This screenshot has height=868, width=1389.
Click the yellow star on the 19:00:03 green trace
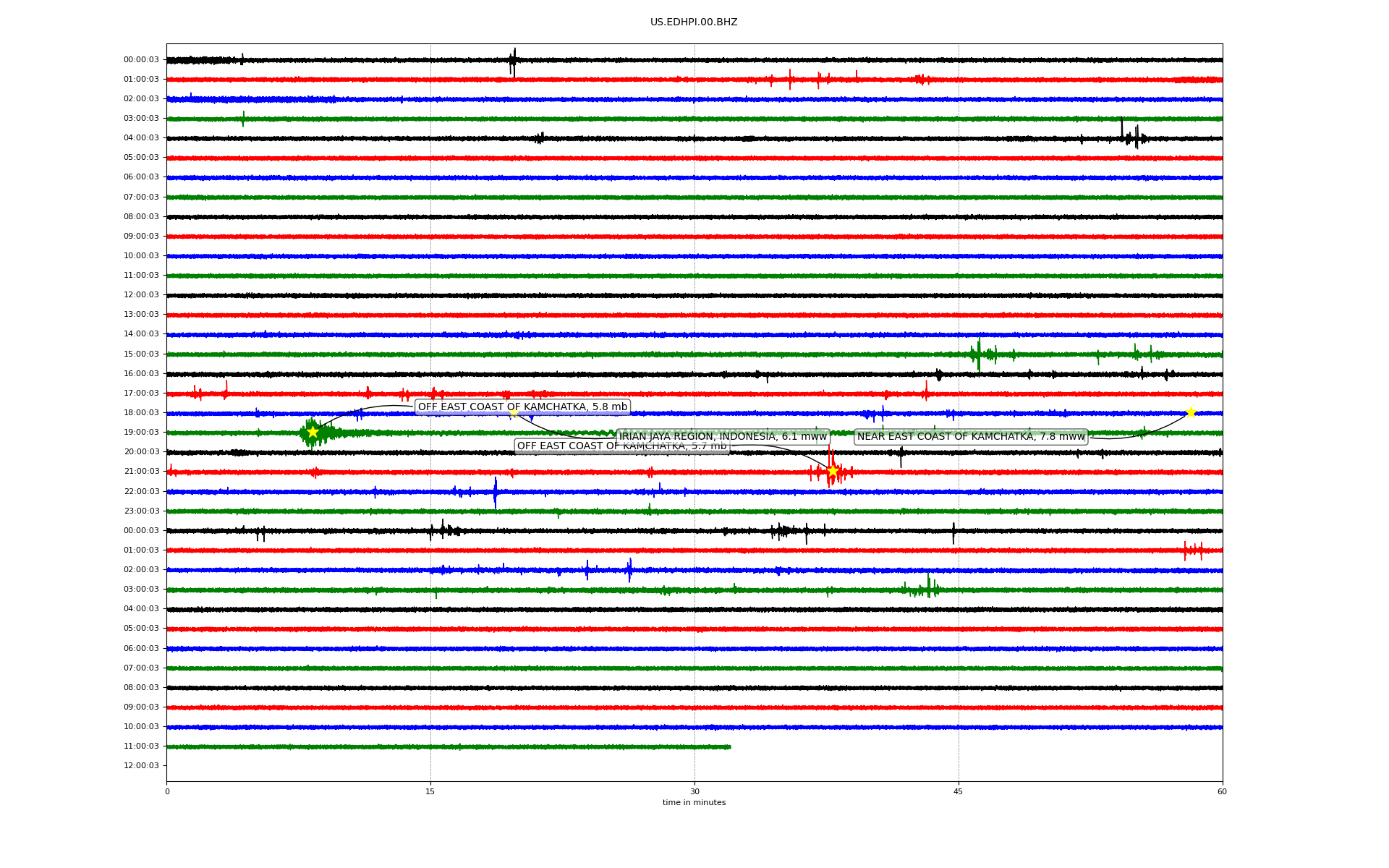313,432
